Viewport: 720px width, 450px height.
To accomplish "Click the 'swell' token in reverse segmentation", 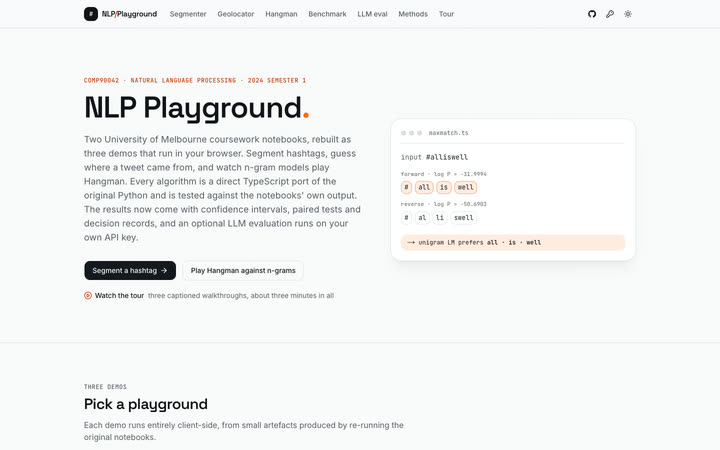I will pyautogui.click(x=463, y=218).
